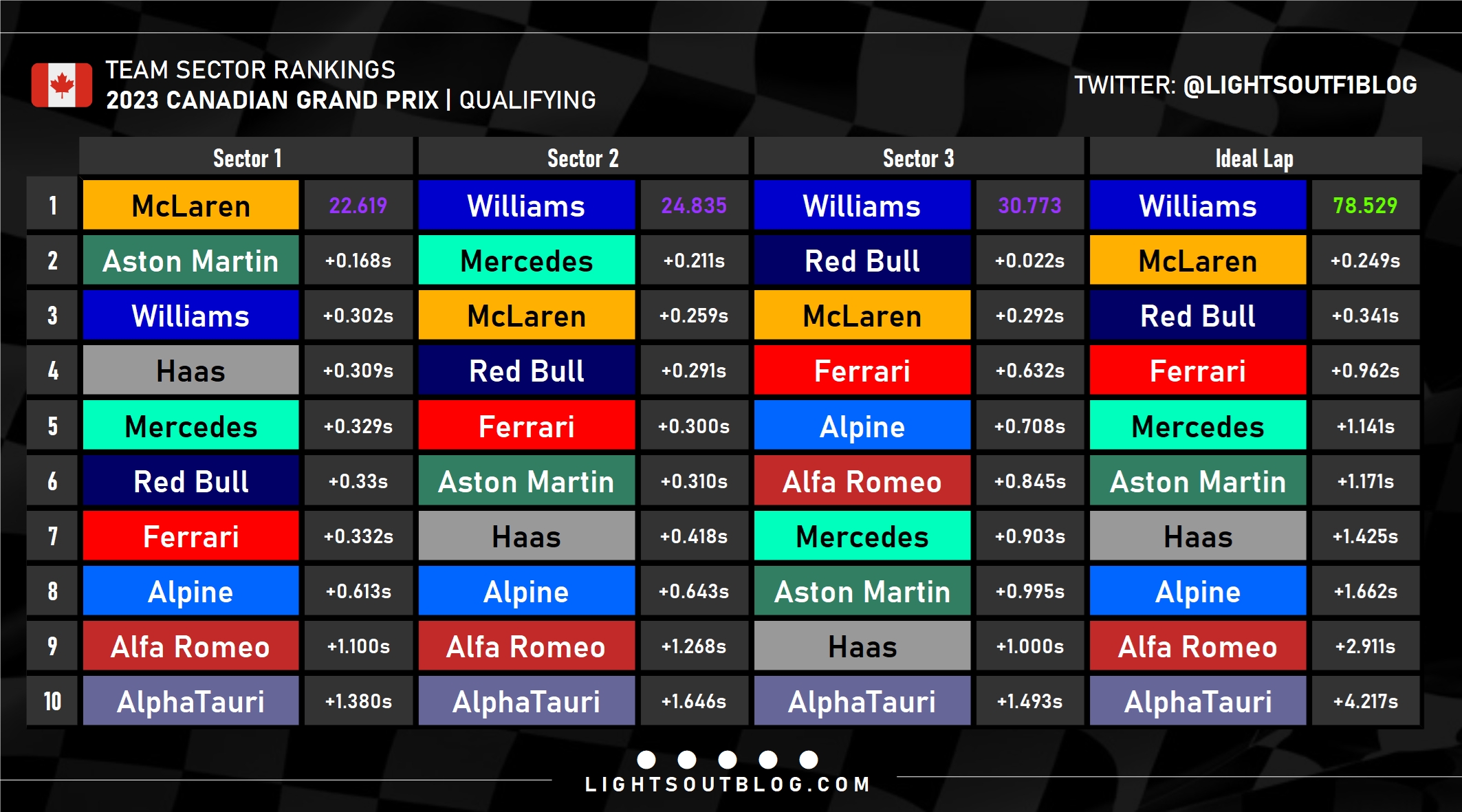The height and width of the screenshot is (812, 1462).
Task: Open the @LIGHTSOUTF1BLOG Twitter handle
Action: tap(1300, 85)
